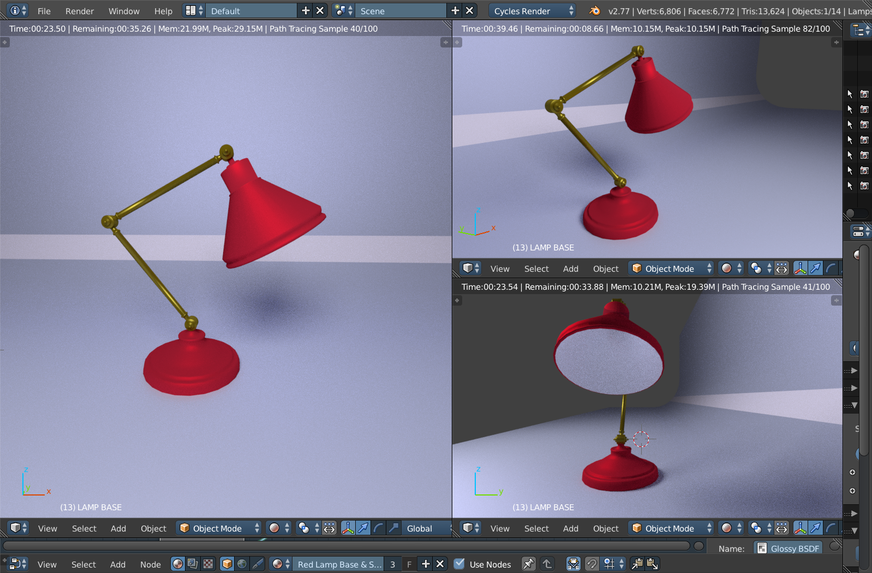
Task: Select the compositing nodes icon in node editor
Action: pyautogui.click(x=193, y=564)
